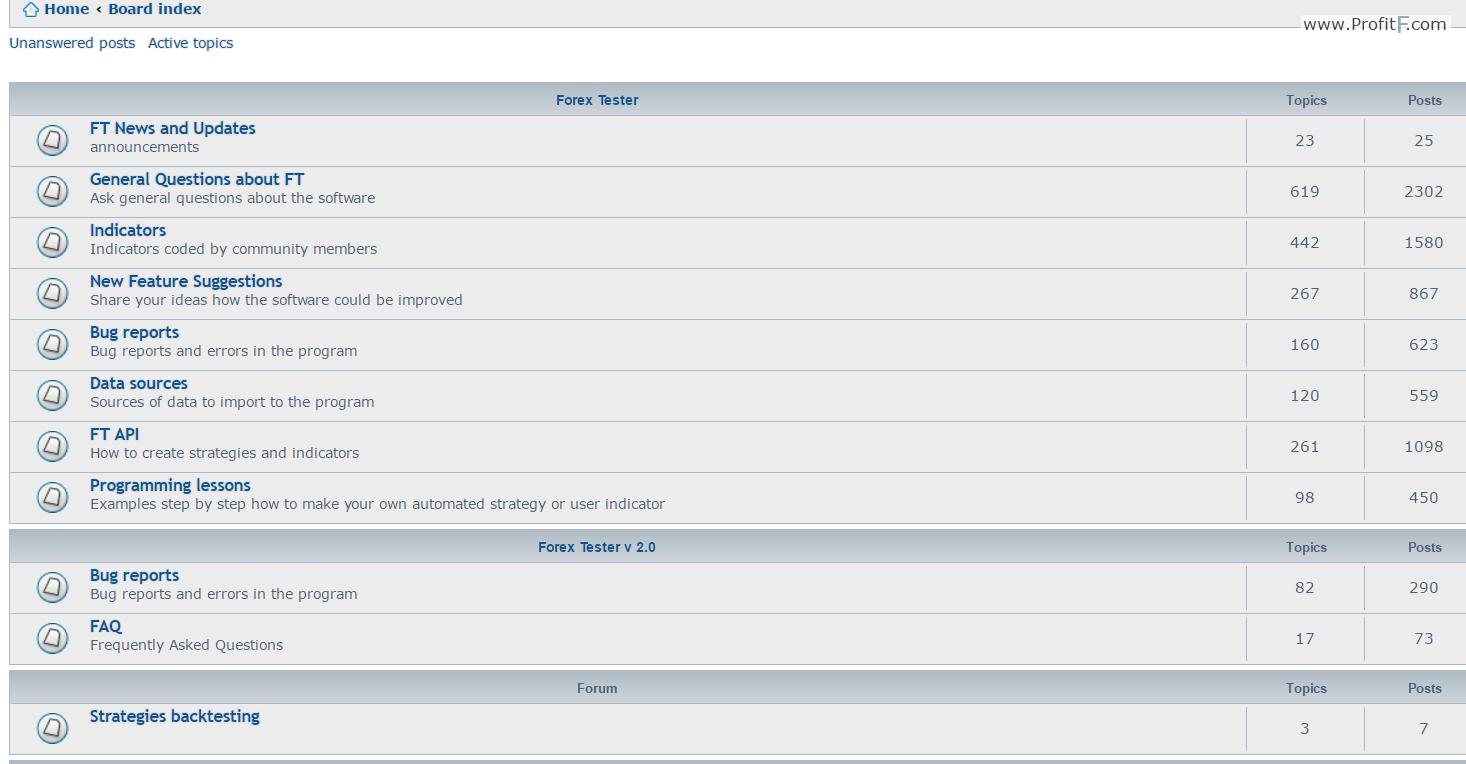1466x764 pixels.
Task: Open the FT API forum
Action: (x=115, y=434)
